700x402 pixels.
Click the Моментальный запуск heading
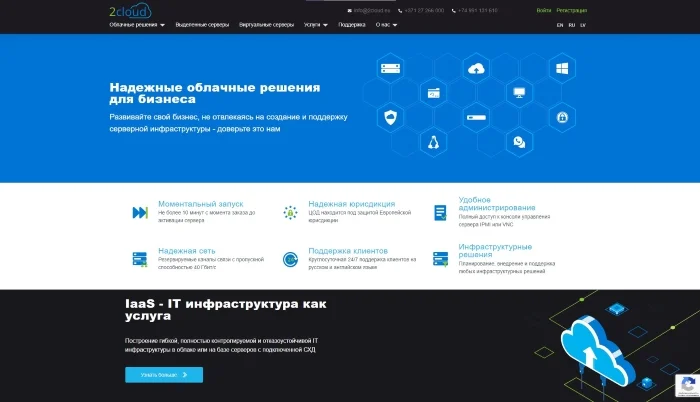(x=200, y=204)
